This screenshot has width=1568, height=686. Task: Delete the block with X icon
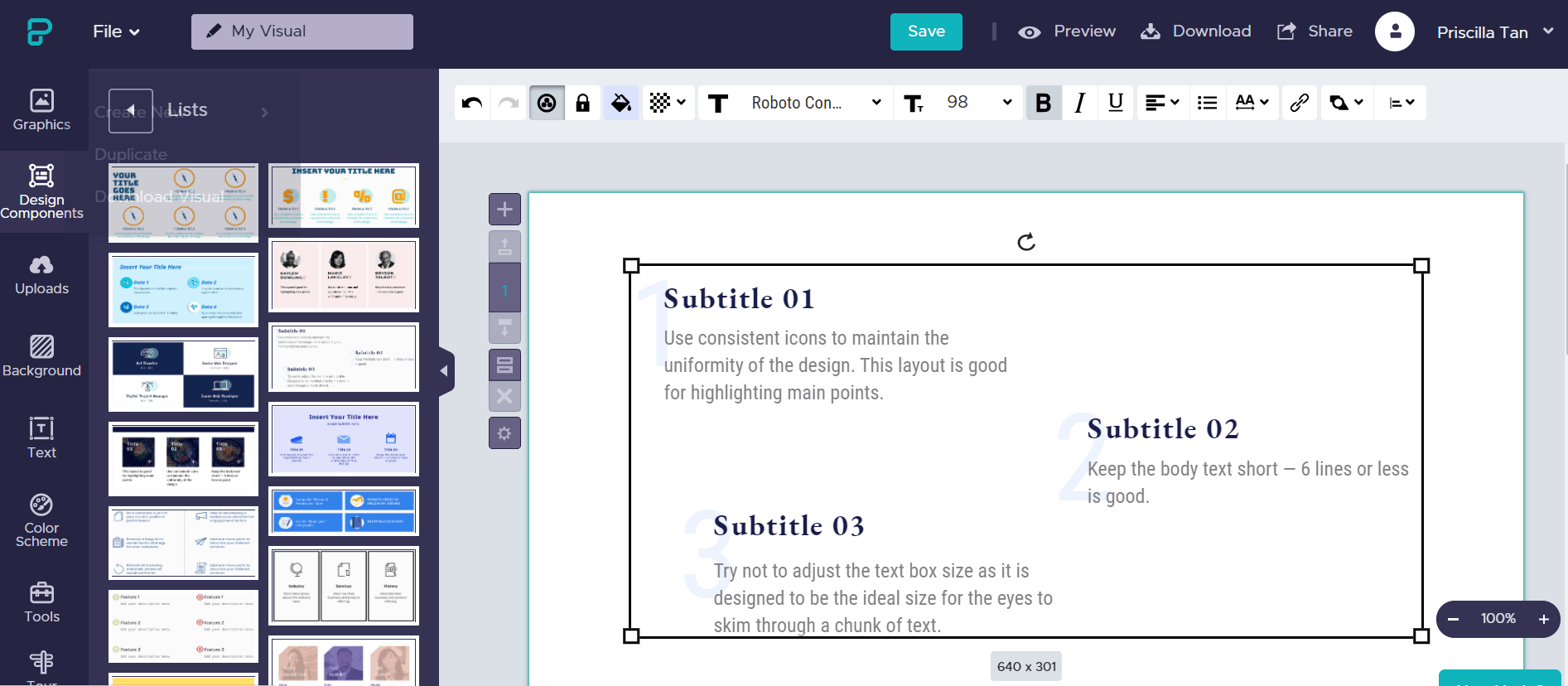click(x=504, y=396)
